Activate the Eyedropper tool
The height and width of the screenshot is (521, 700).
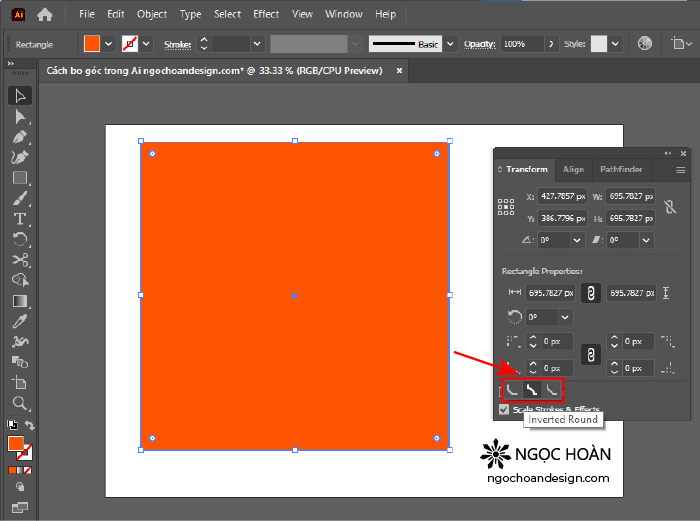(20, 321)
